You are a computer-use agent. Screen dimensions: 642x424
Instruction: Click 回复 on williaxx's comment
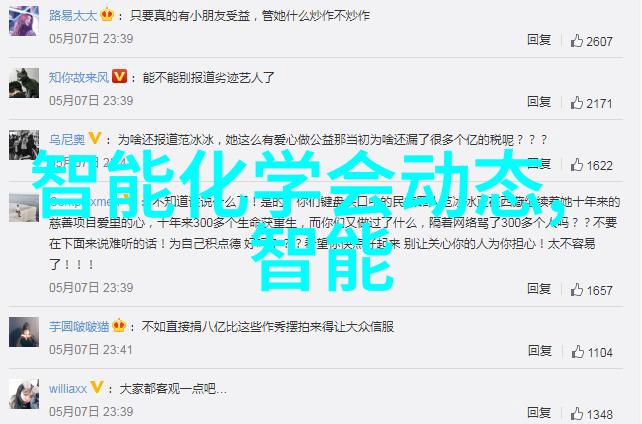(539, 413)
